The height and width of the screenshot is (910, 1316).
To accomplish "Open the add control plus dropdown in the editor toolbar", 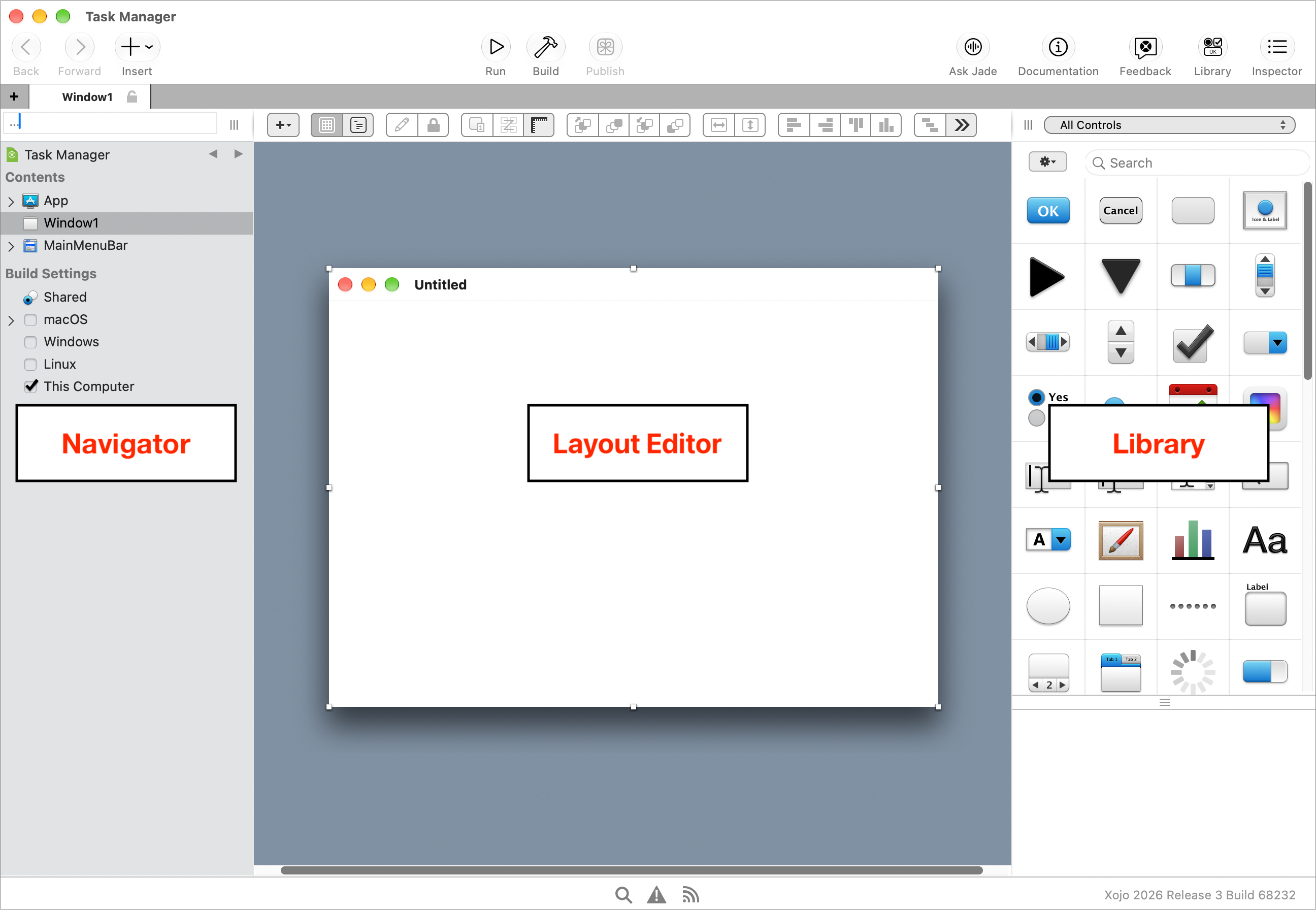I will [283, 125].
